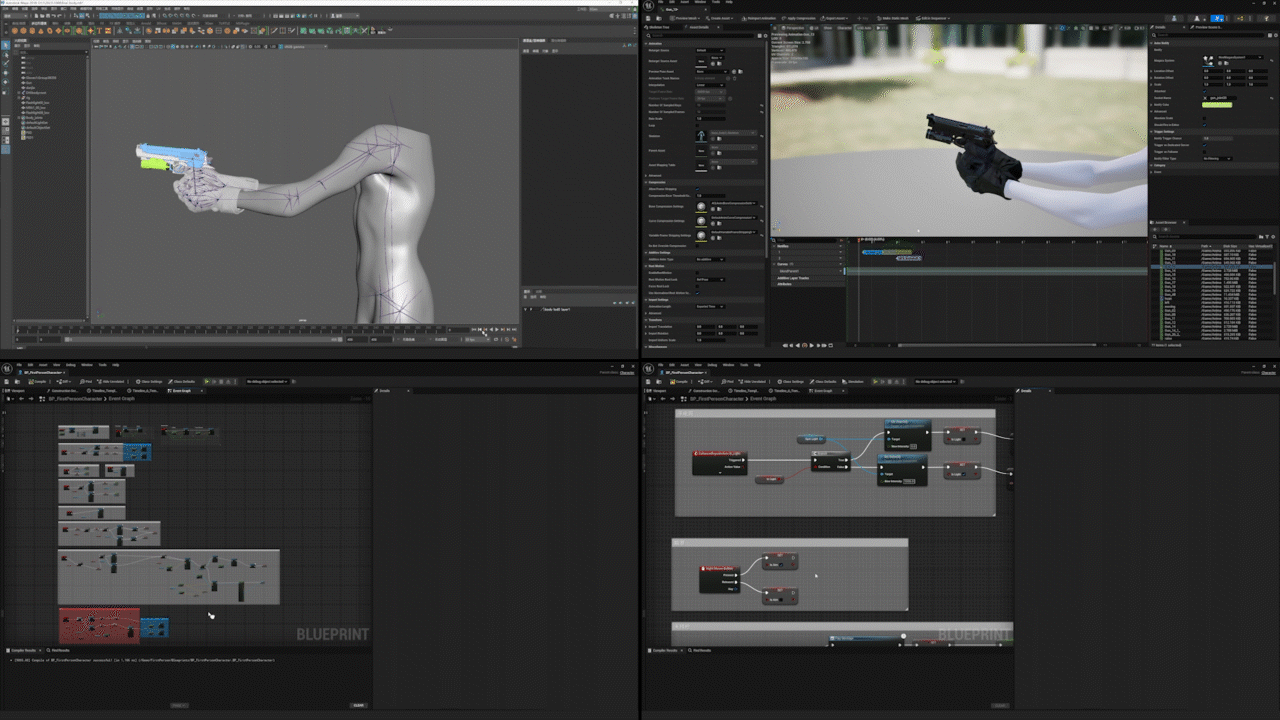The width and height of the screenshot is (1280, 720).
Task: Open Construction Script tab in bottom-left Blueprint
Action: pos(62,391)
